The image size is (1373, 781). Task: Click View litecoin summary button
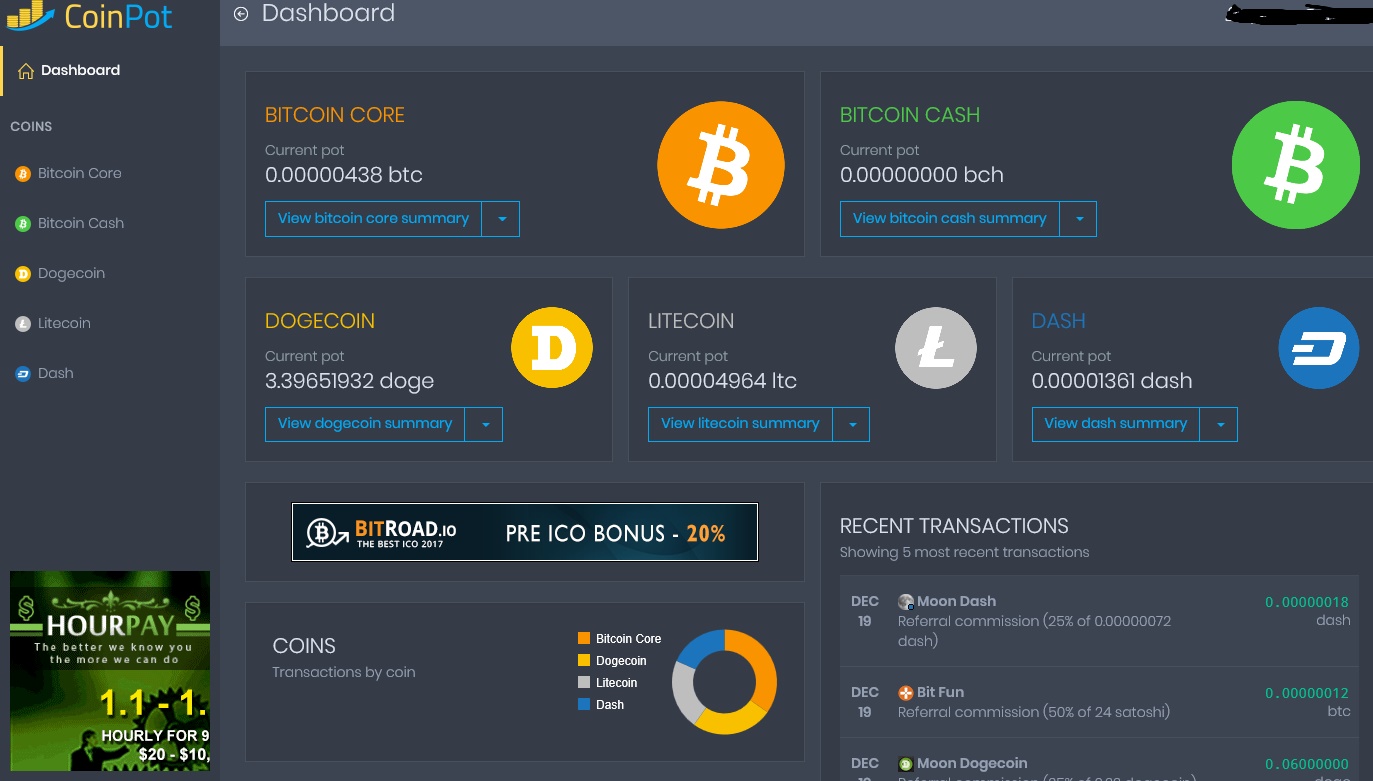tap(740, 424)
